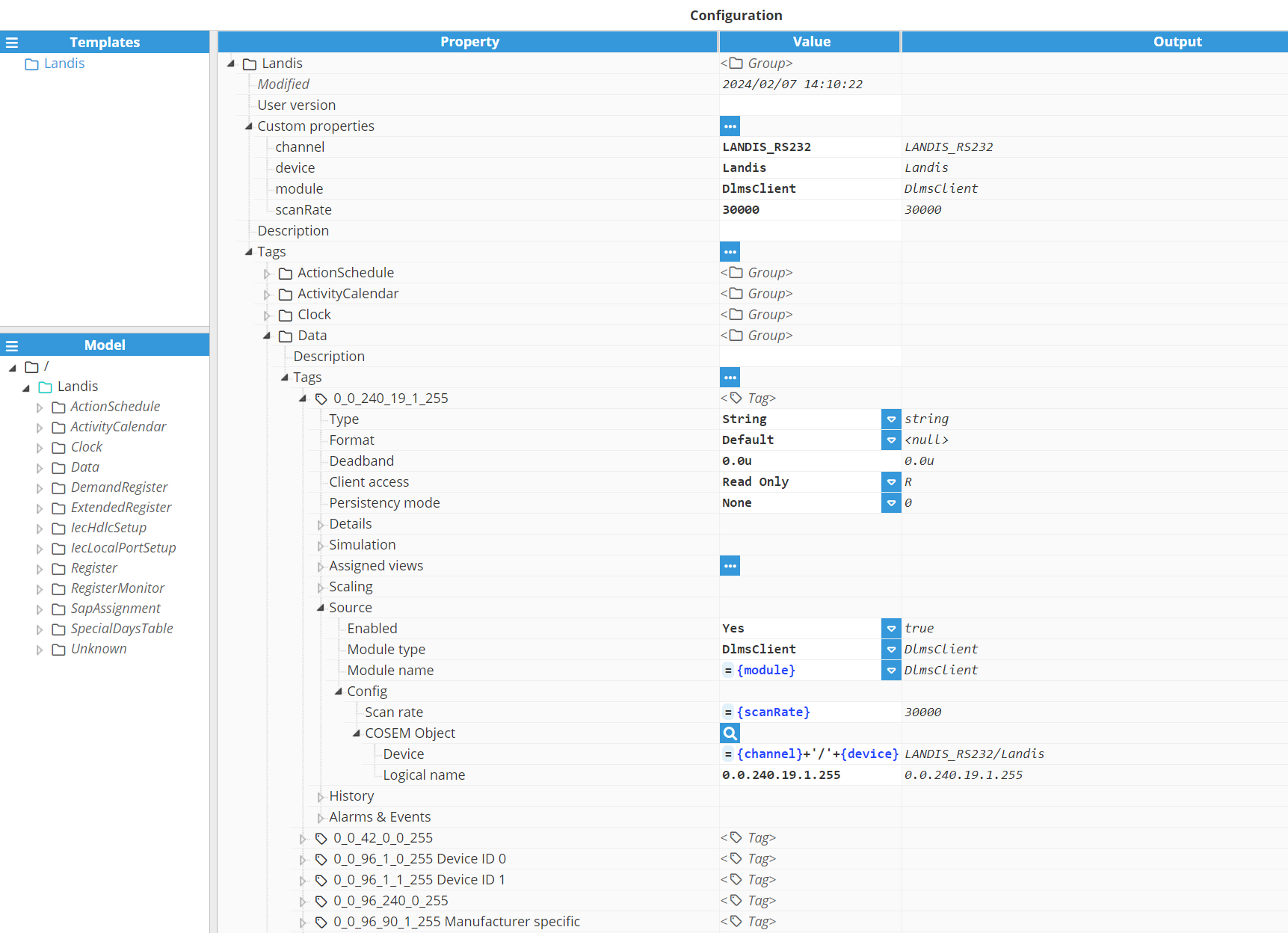The image size is (1288, 933).
Task: Edit the Logical name value 0.0.240.19.1.255
Action: (810, 775)
